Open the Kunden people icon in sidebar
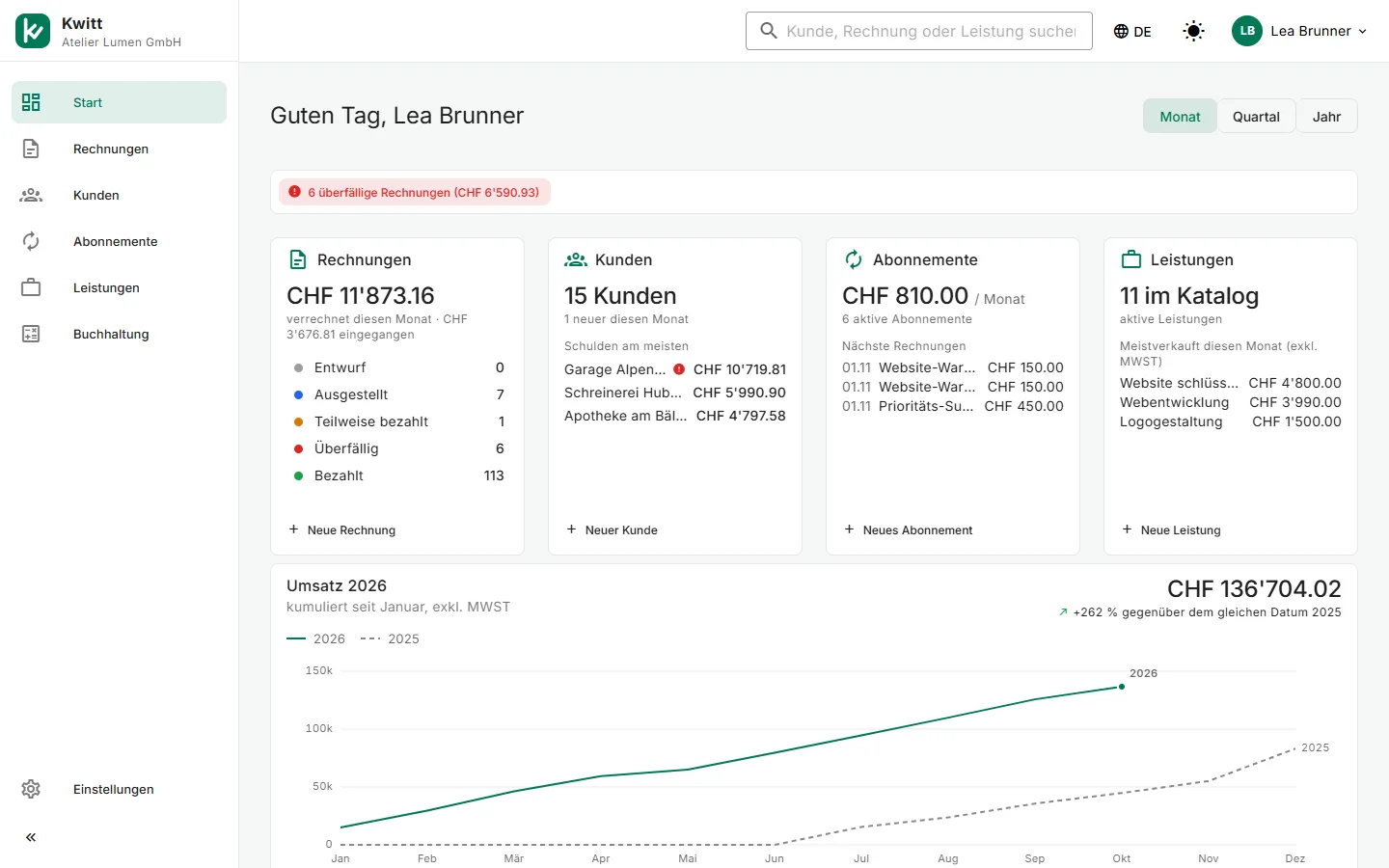The height and width of the screenshot is (868, 1389). (31, 195)
